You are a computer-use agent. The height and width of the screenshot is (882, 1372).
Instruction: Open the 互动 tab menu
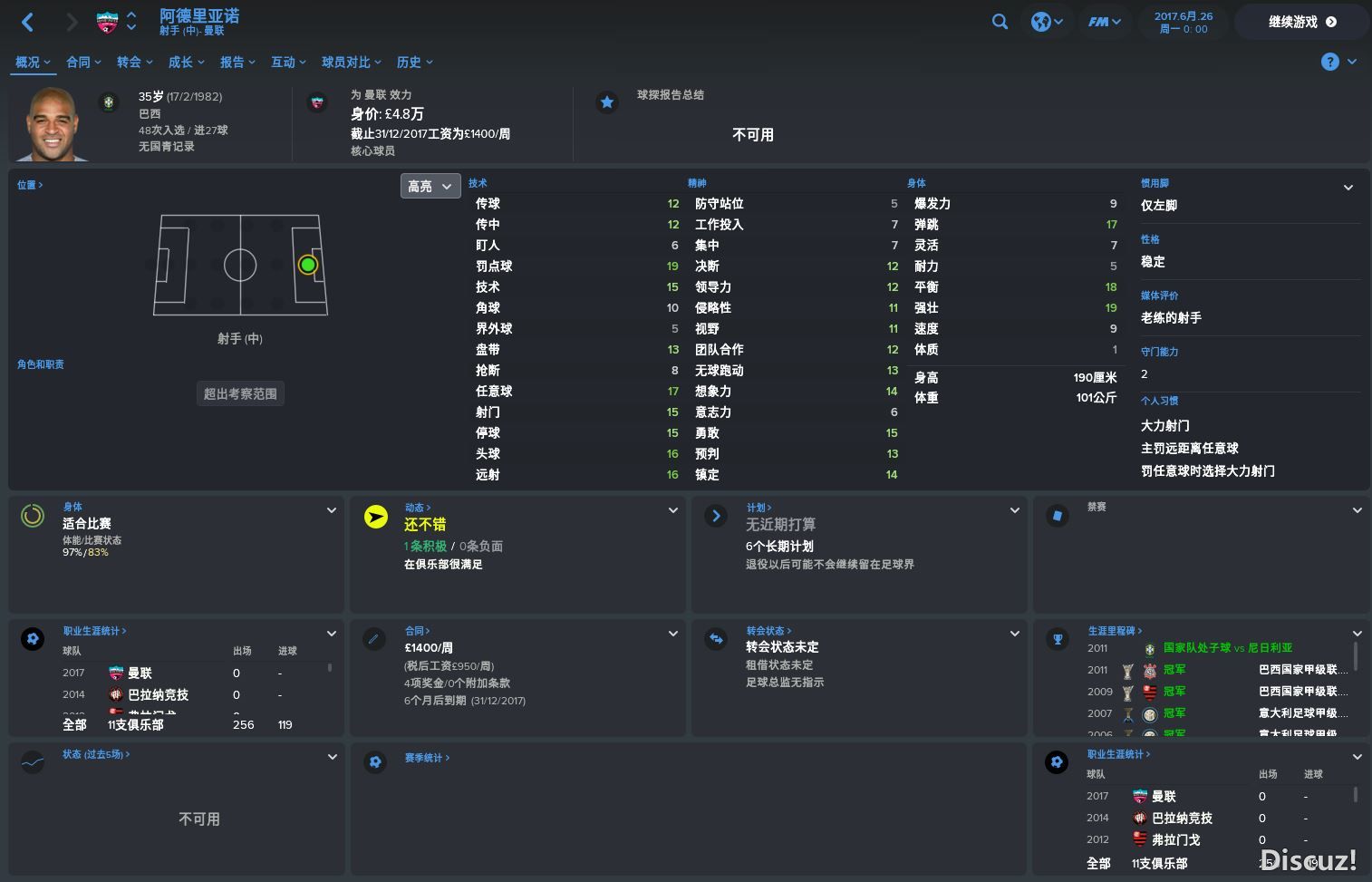coord(288,62)
